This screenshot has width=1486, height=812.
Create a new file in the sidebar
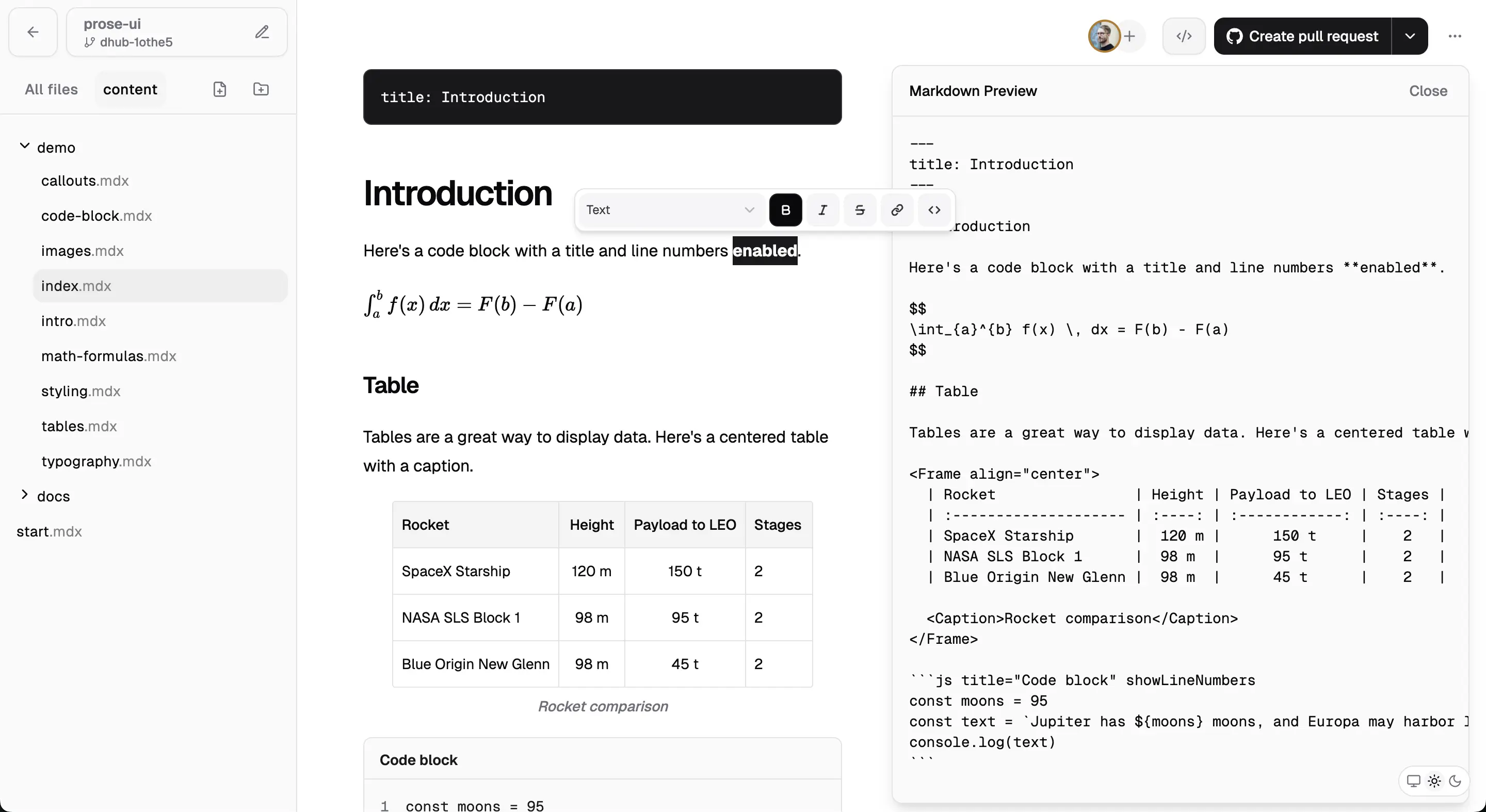tap(220, 89)
